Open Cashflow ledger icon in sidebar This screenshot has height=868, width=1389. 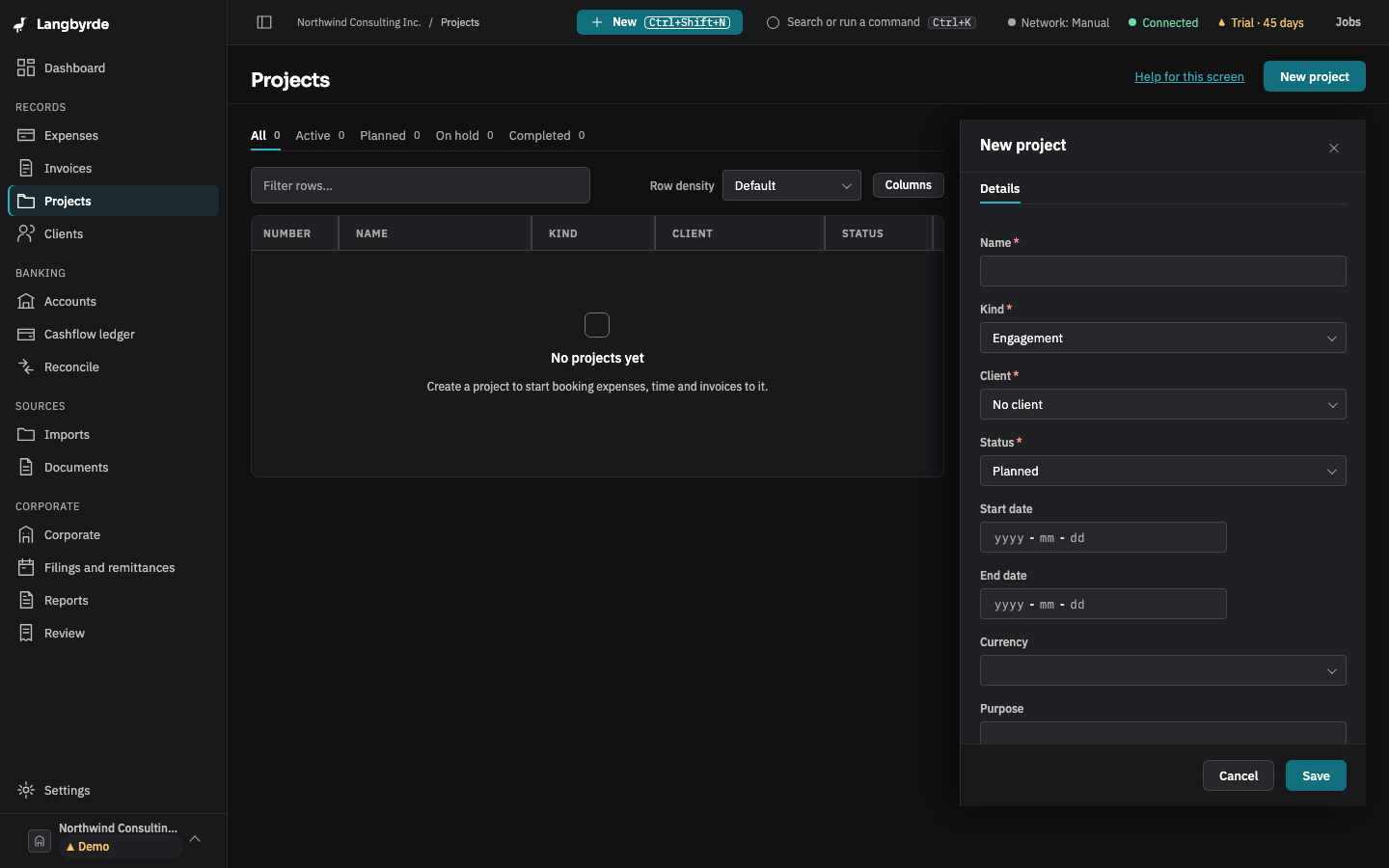pos(26,334)
